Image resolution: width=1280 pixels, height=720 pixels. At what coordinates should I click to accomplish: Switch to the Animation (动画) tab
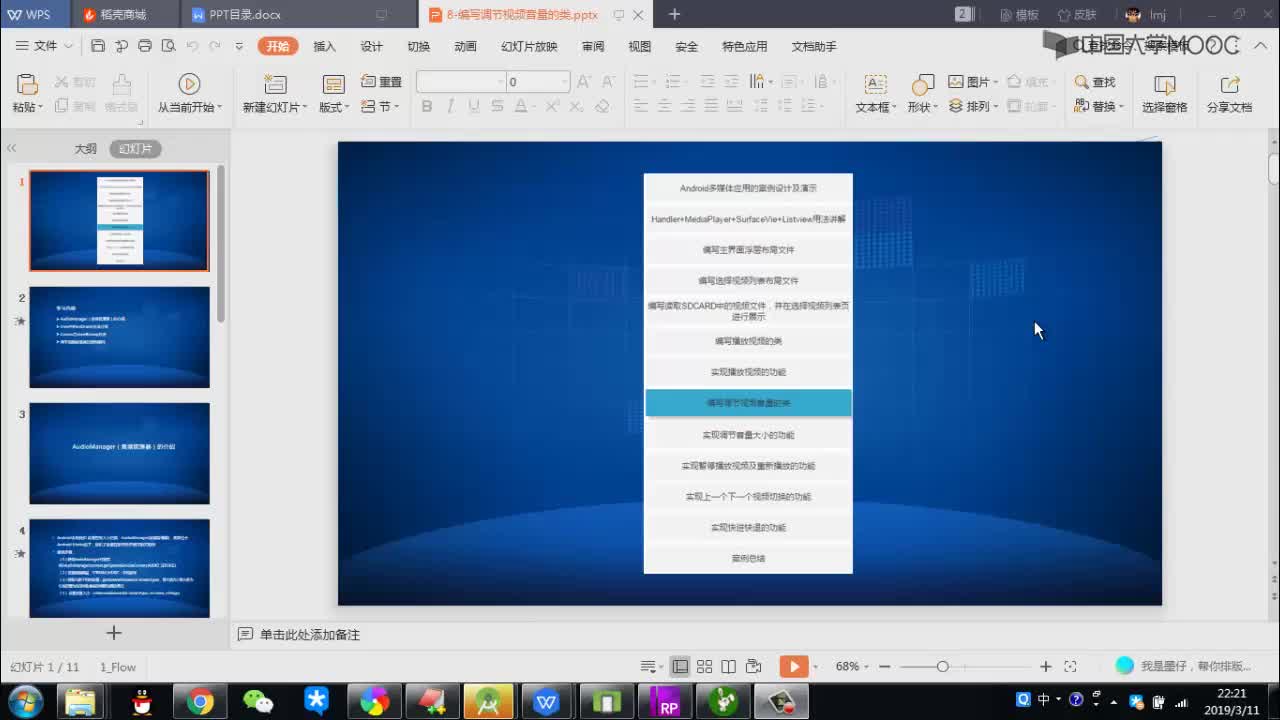tap(465, 46)
